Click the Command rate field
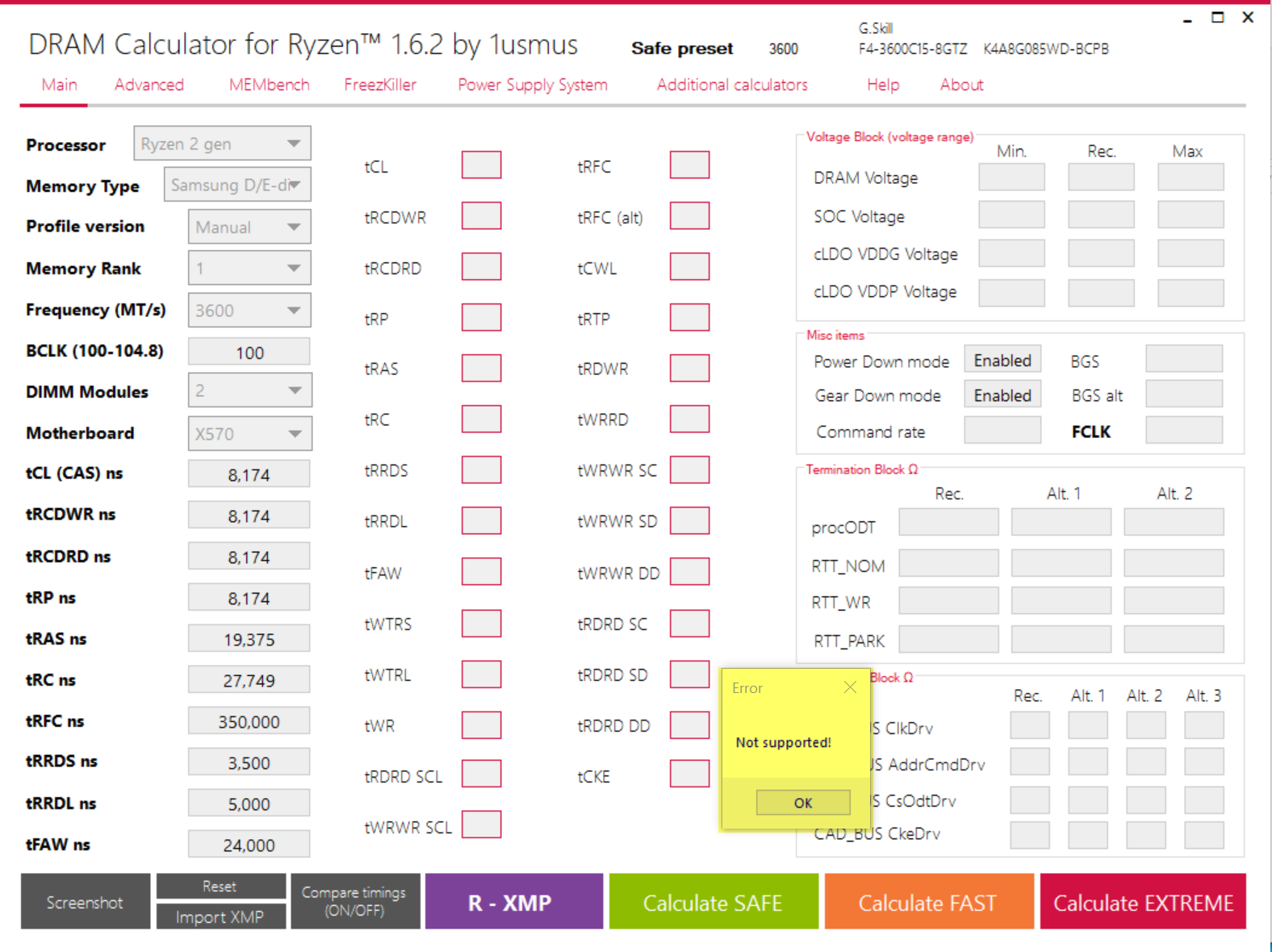Viewport: 1272px width, 952px height. (x=1002, y=431)
